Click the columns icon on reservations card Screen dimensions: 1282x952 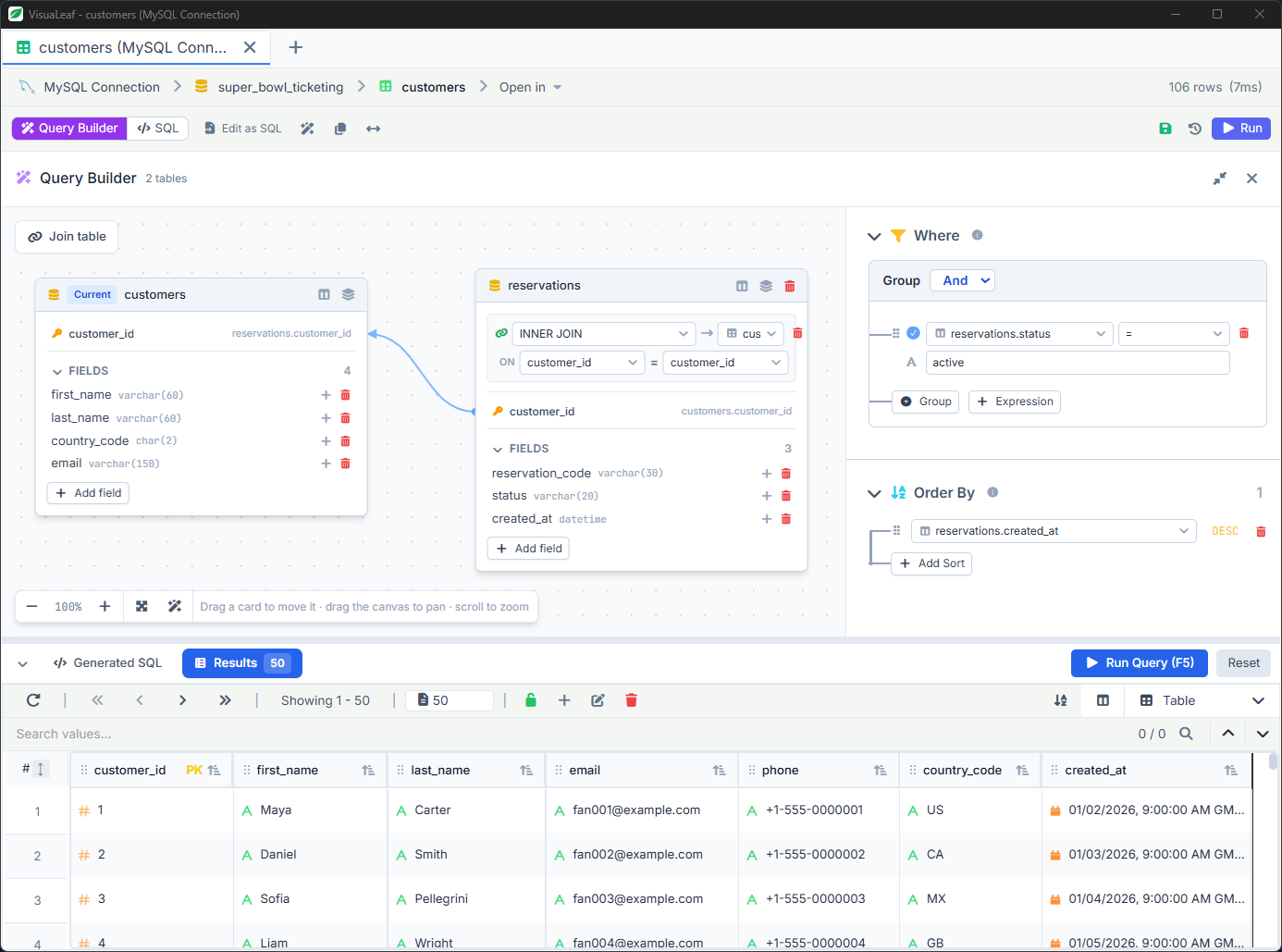tap(742, 286)
